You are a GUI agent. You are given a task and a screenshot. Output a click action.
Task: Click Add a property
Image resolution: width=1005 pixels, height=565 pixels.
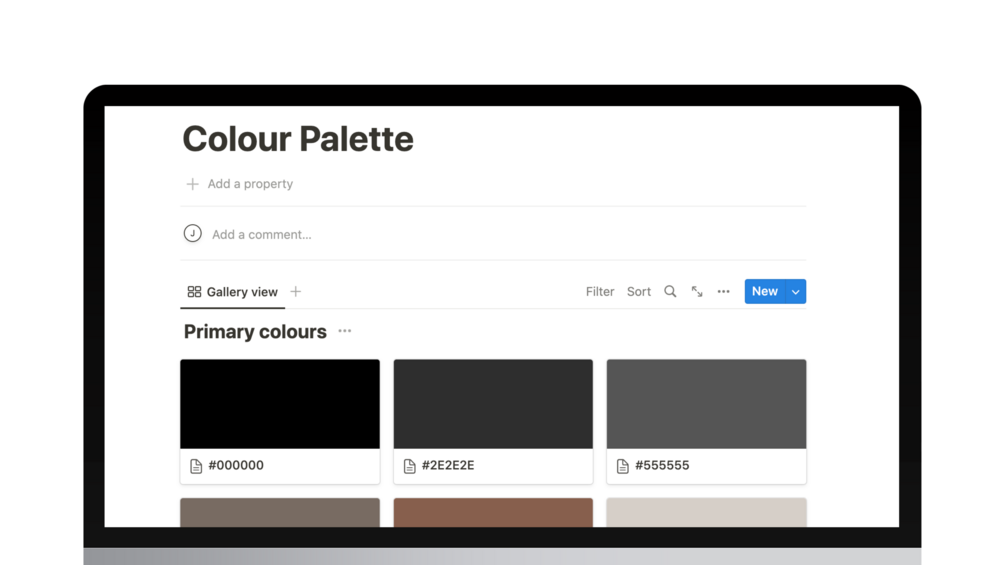(x=250, y=184)
